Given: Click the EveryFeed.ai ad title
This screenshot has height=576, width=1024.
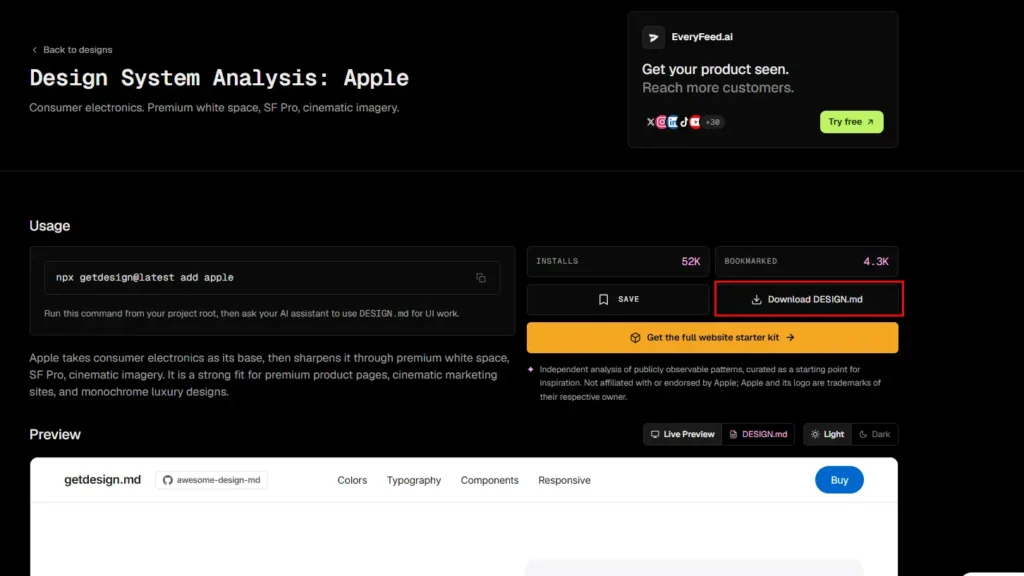Looking at the screenshot, I should pyautogui.click(x=702, y=37).
